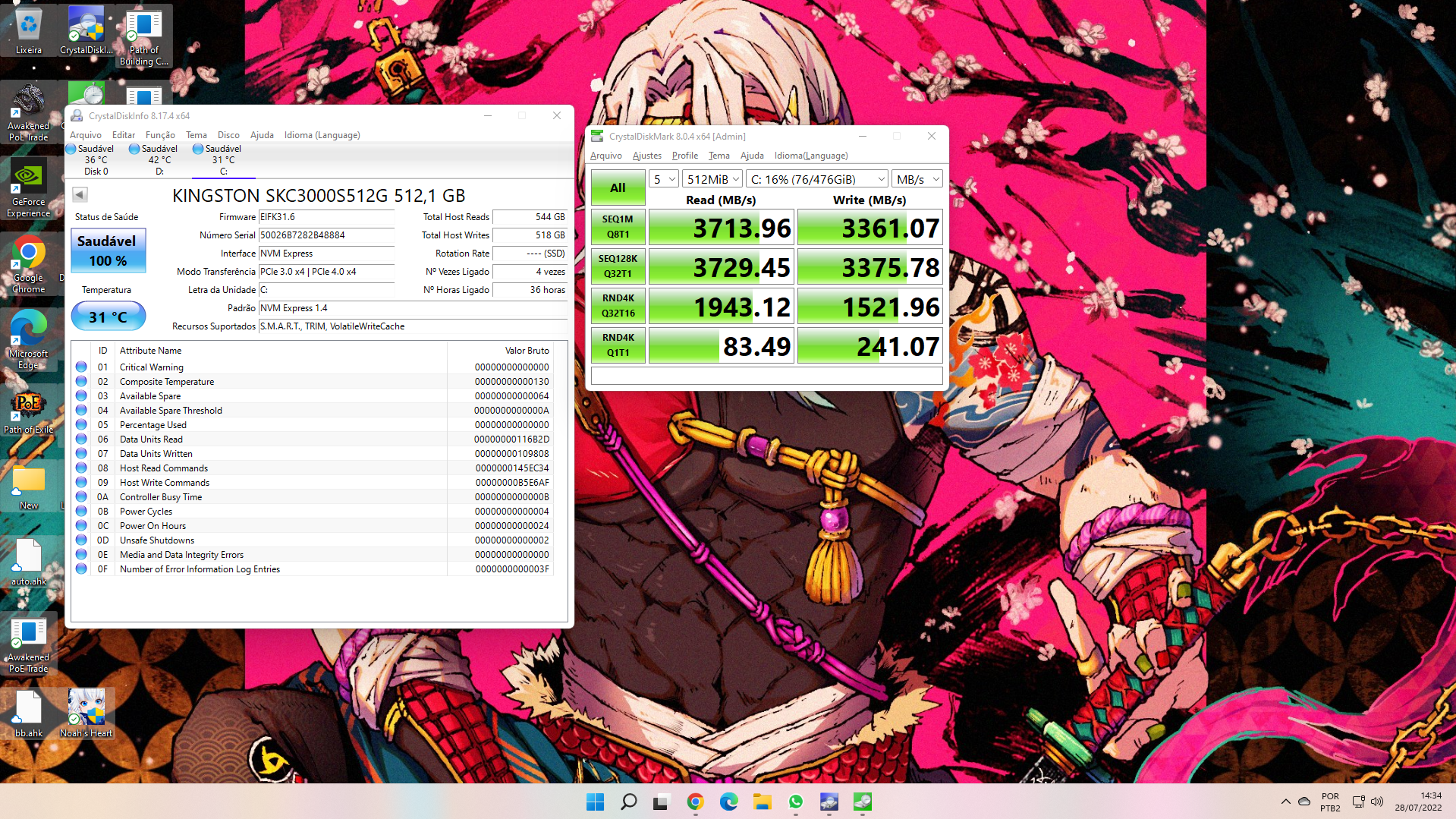
Task: Launch Microsoft Edge desktop shortcut
Action: [29, 340]
